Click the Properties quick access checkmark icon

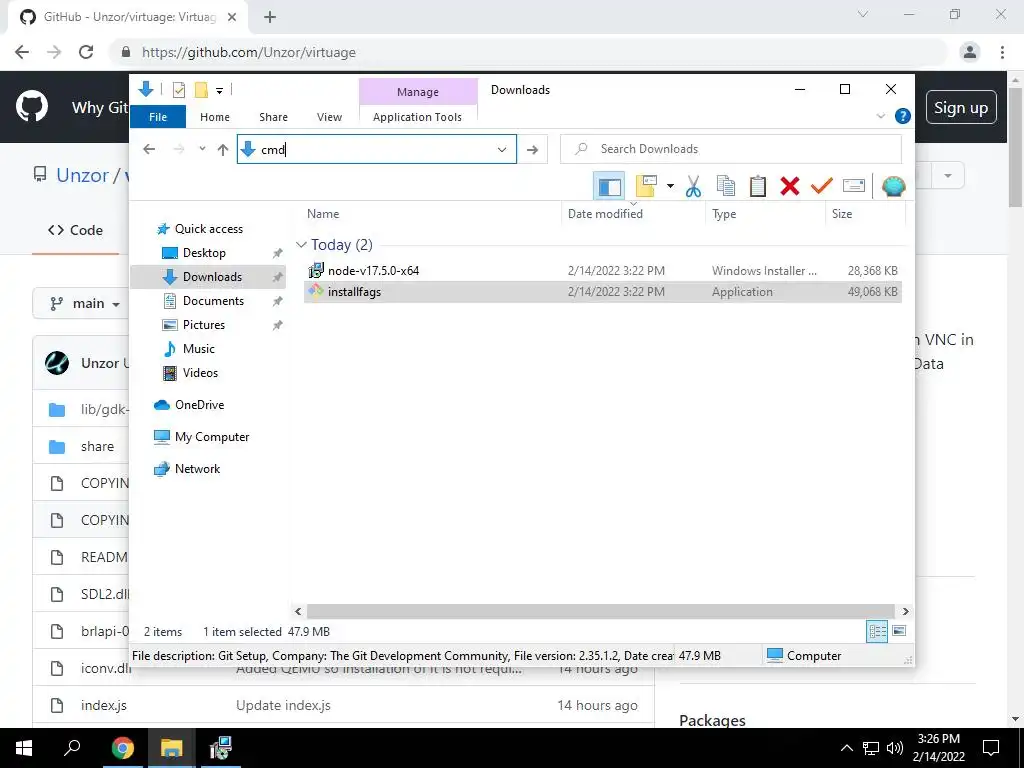[178, 90]
